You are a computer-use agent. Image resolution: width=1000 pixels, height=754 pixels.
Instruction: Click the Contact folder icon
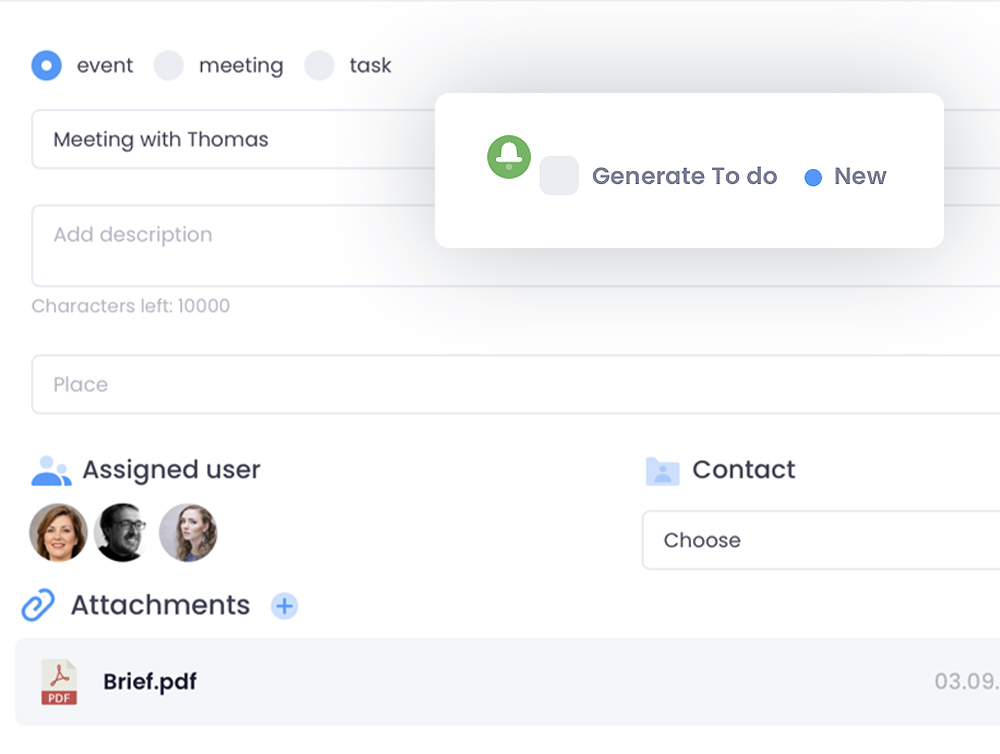pyautogui.click(x=665, y=470)
